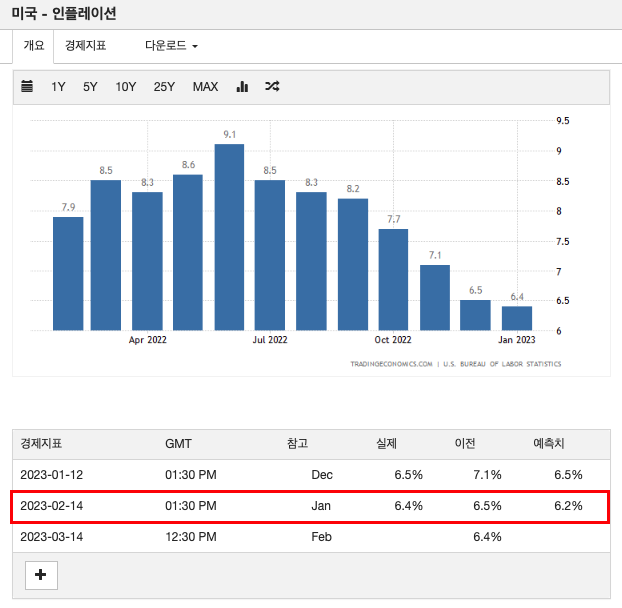622x608 pixels.
Task: Click the Jul 2022 axis label
Action: 270,340
